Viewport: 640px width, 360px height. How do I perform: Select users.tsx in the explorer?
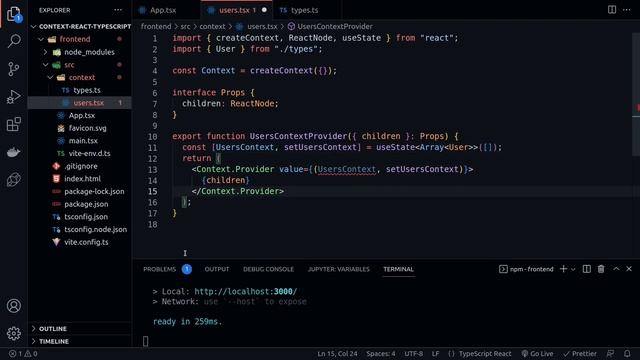(80, 102)
